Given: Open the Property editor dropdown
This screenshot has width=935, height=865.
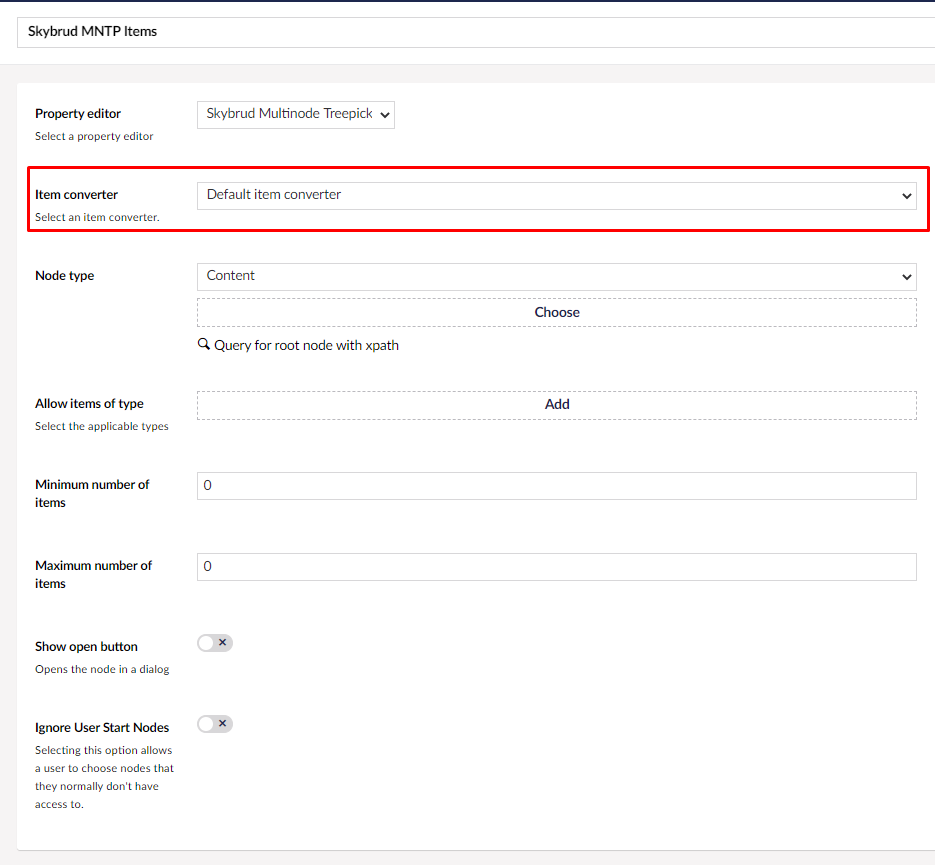Looking at the screenshot, I should (x=296, y=114).
